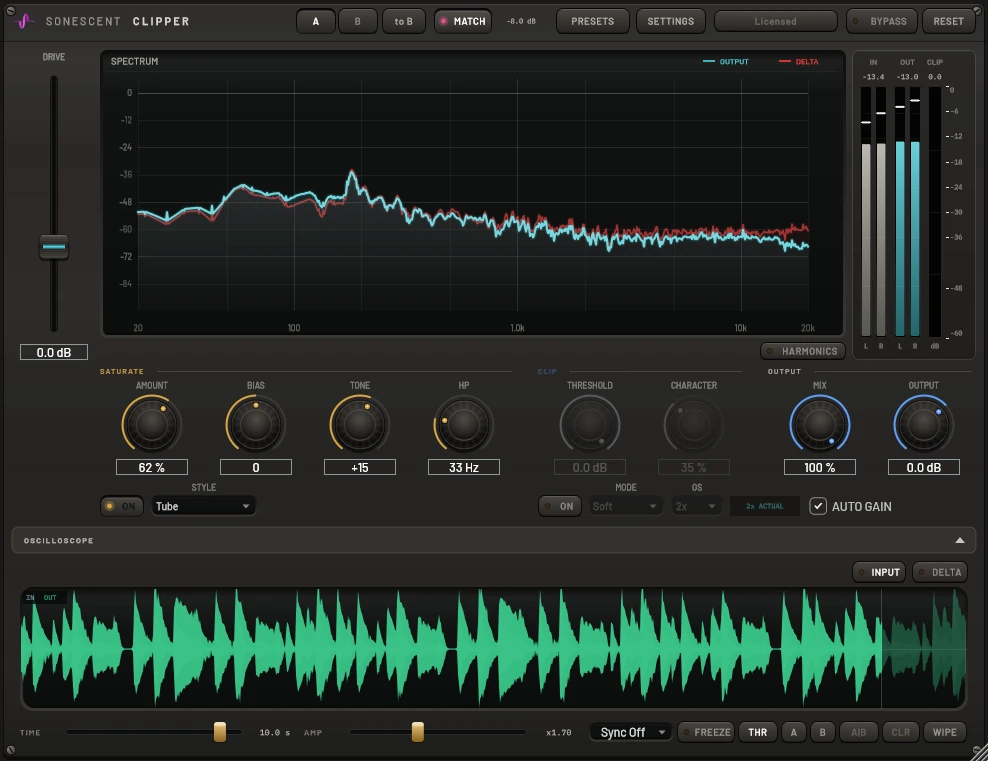Open the Soft MODE dropdown
Viewport: 988px width, 761px height.
pos(624,506)
